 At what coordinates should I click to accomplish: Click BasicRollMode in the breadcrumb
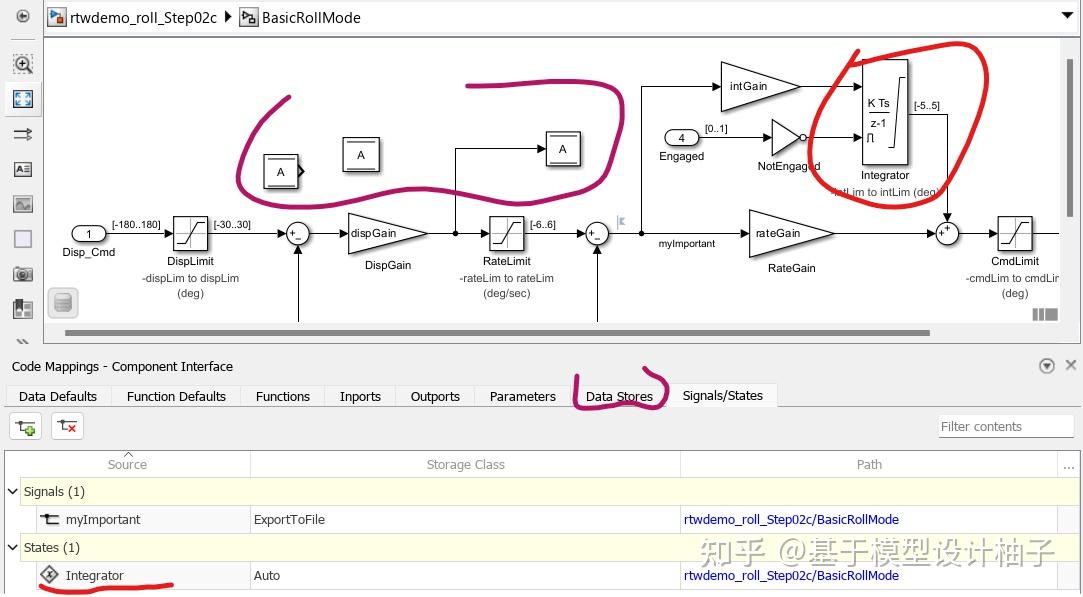[311, 17]
